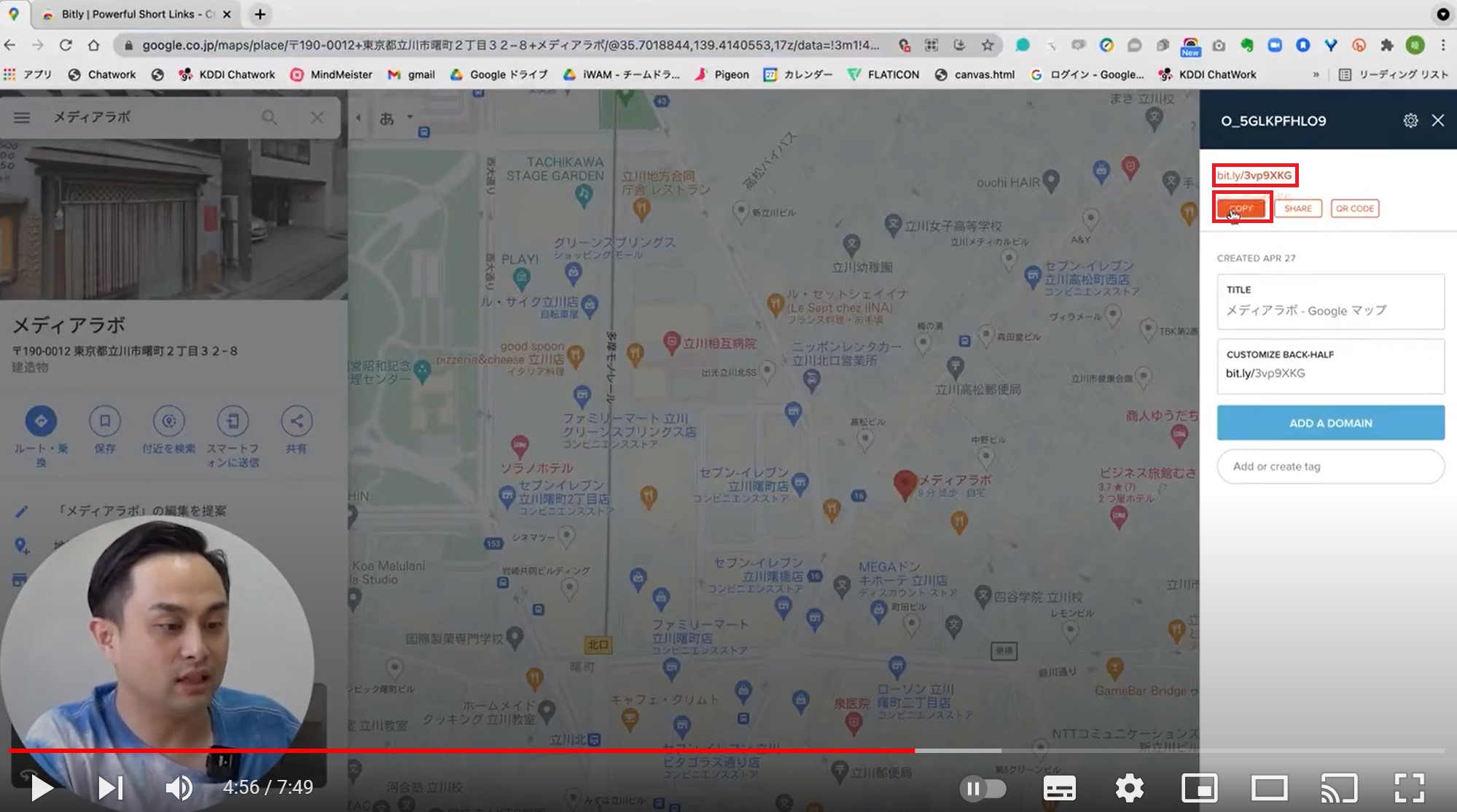This screenshot has width=1457, height=812.
Task: Open the MindMeister bookmark
Action: tap(332, 74)
